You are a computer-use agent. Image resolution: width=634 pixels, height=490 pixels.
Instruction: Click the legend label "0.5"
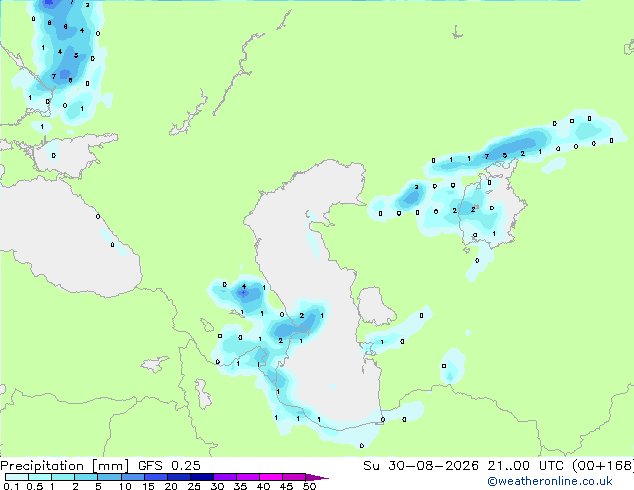tap(35, 486)
